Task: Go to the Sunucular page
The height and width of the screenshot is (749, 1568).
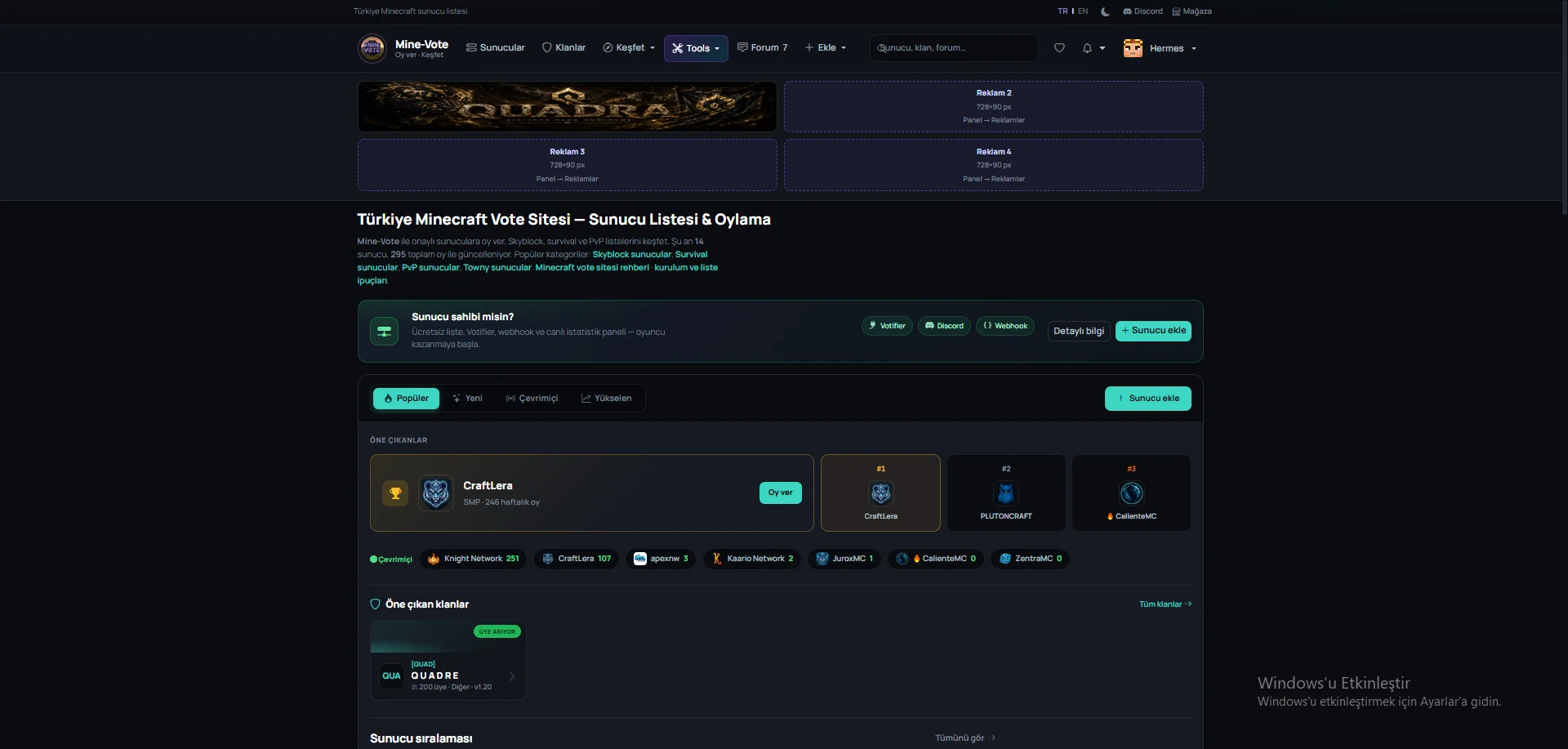Action: pyautogui.click(x=496, y=48)
